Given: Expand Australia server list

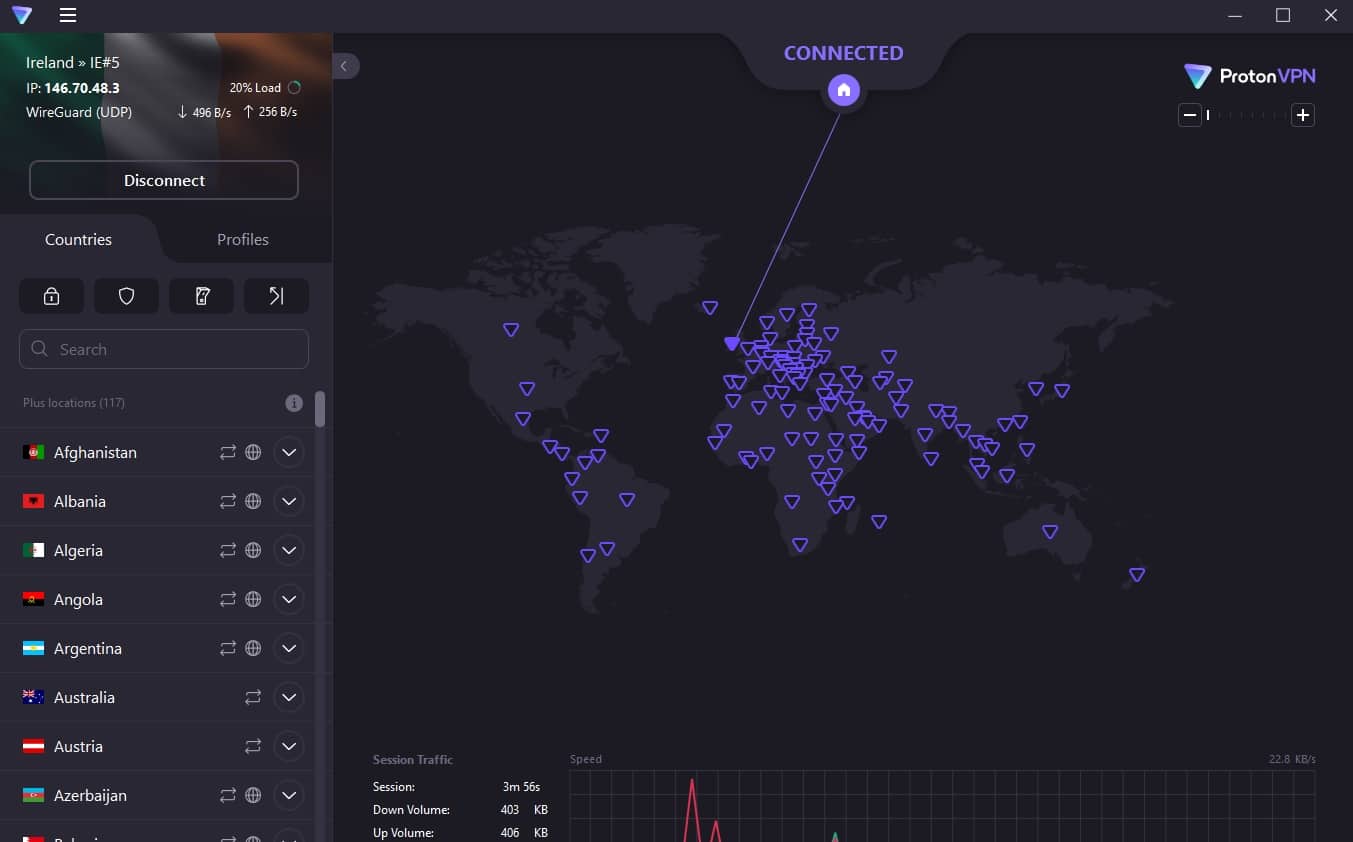Looking at the screenshot, I should (x=289, y=697).
